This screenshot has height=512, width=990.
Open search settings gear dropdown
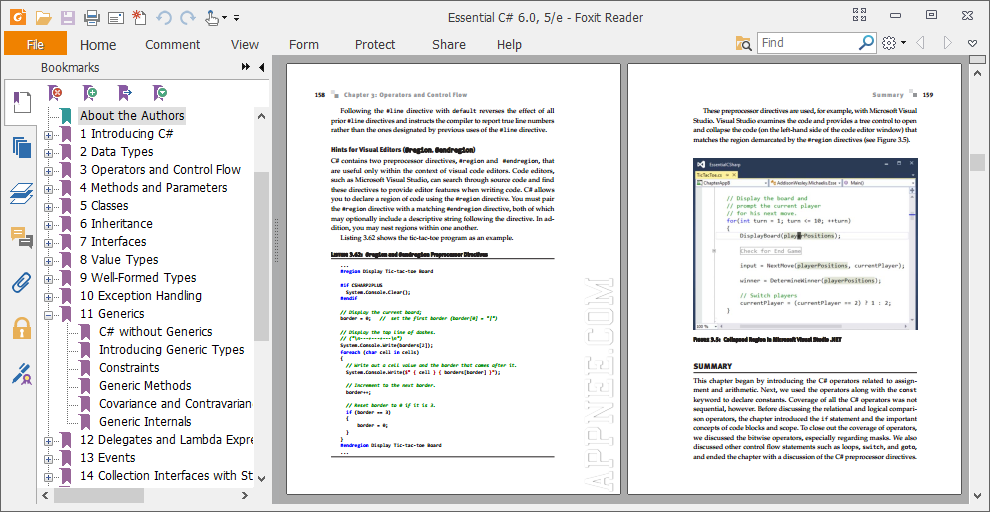[893, 43]
